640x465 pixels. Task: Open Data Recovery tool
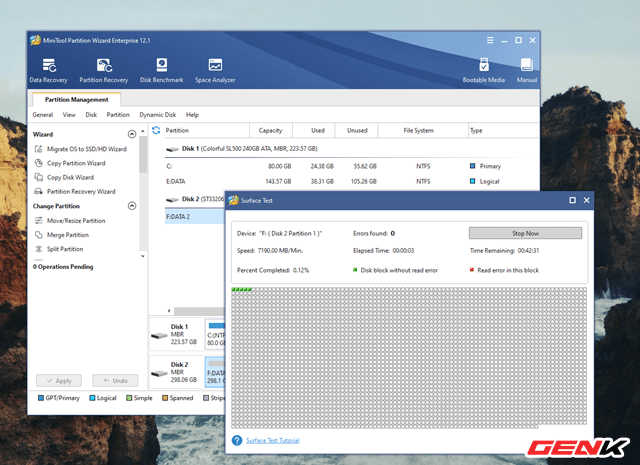48,70
